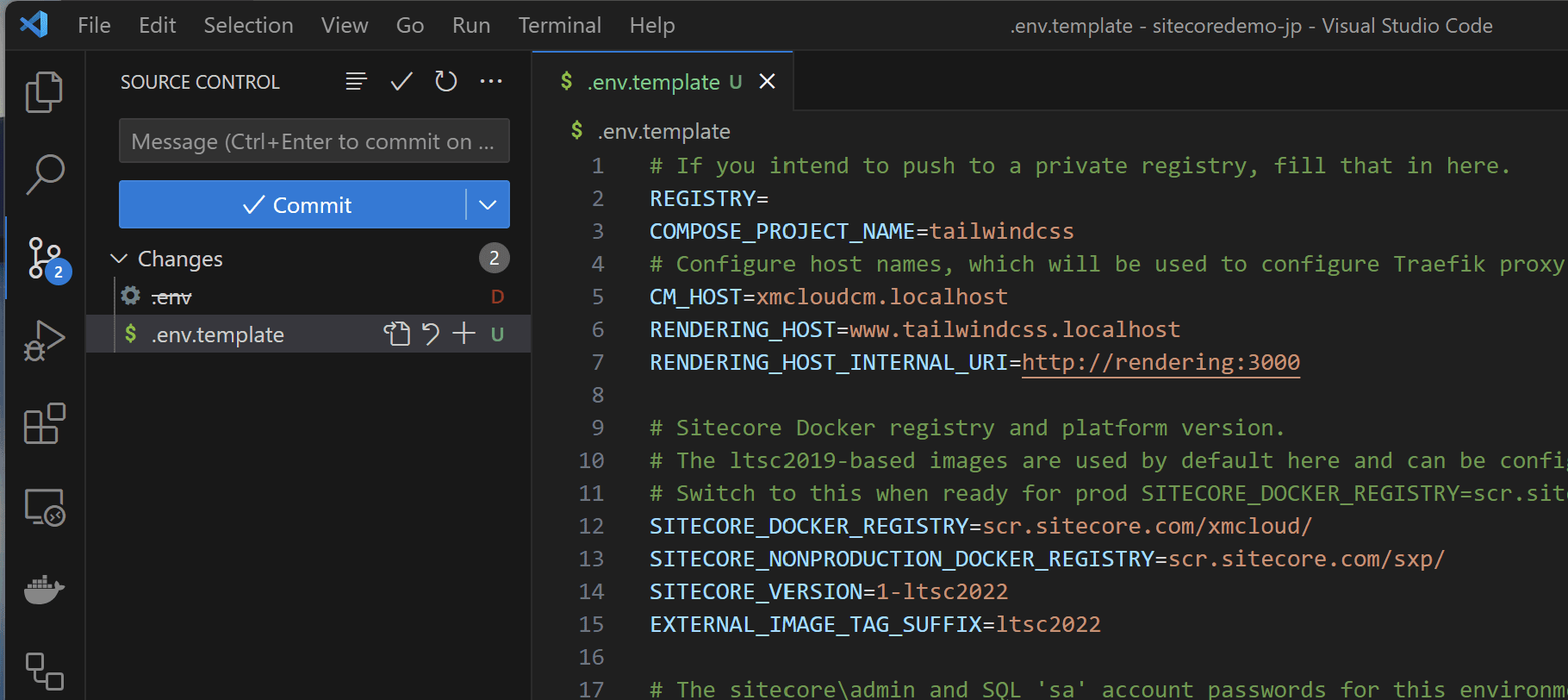The image size is (1568, 700).
Task: Discard changes to .env.template
Action: (431, 334)
